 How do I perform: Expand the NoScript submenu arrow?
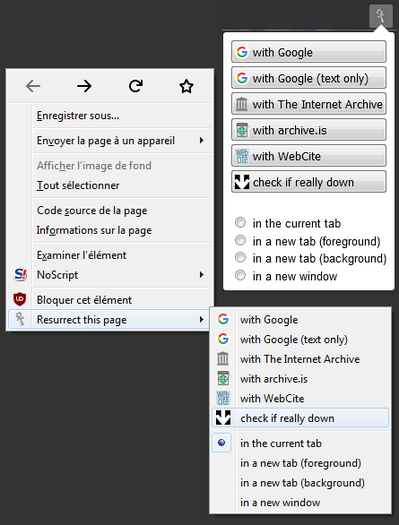pyautogui.click(x=202, y=275)
